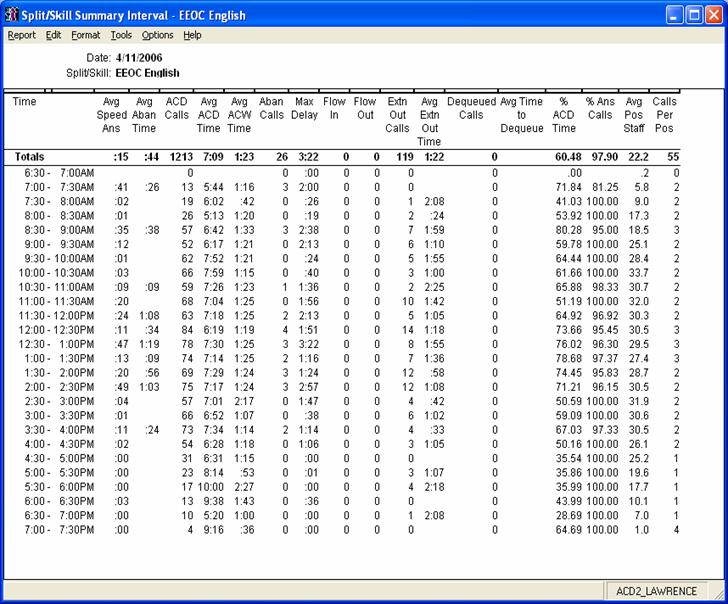Select the 5:30 - 6:00PM interval row

341,487
